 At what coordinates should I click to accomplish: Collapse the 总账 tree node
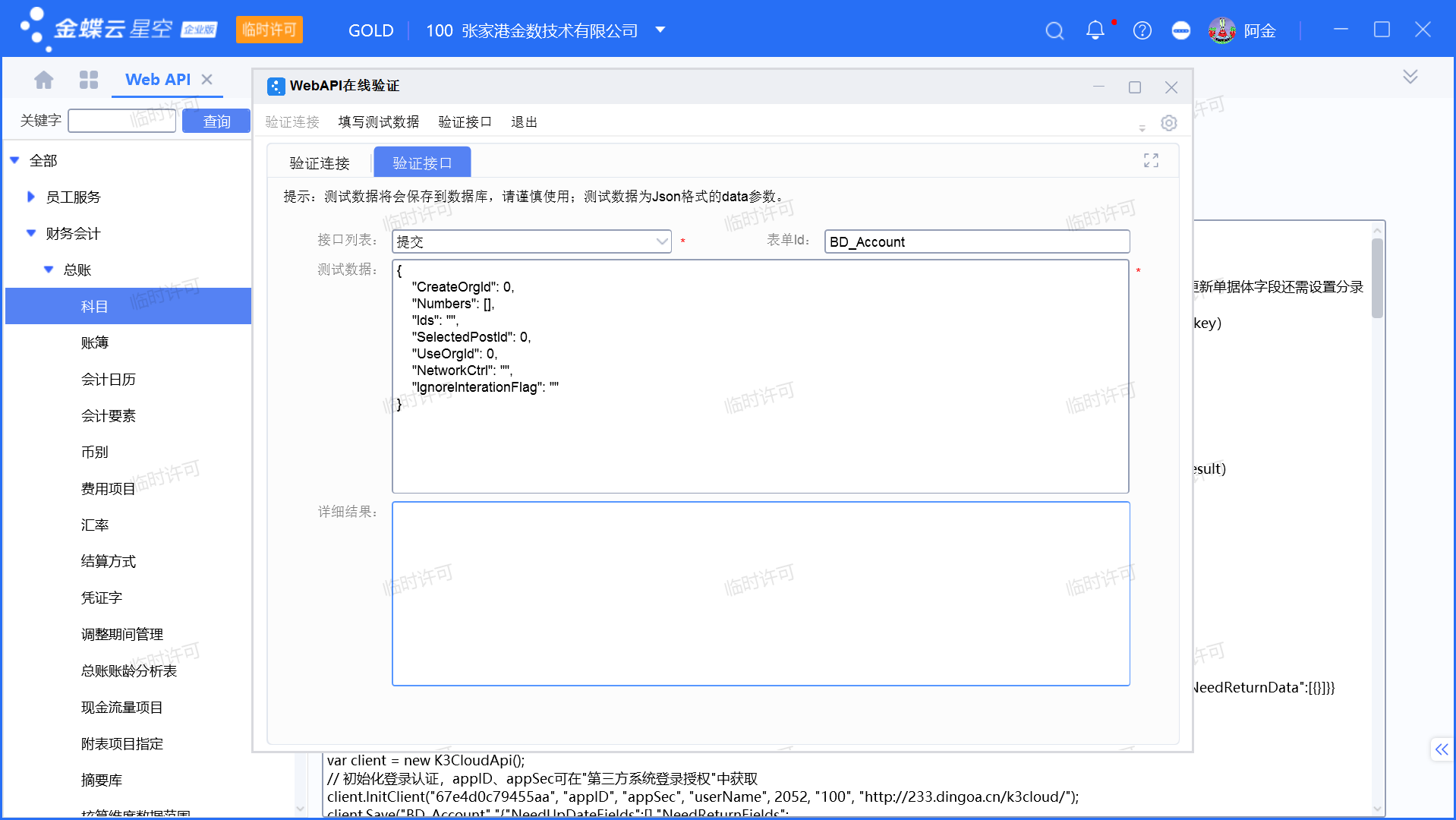49,270
